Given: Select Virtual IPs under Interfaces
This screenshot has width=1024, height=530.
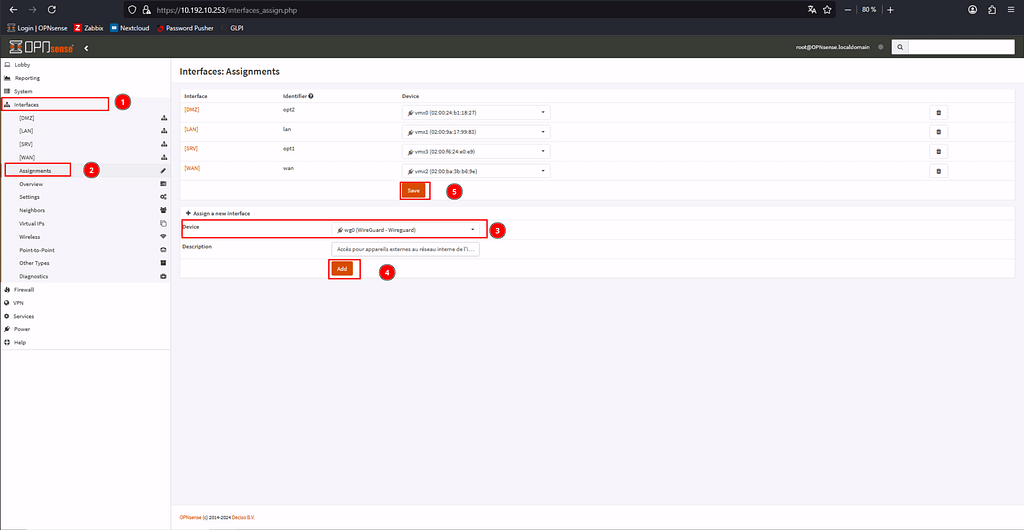Looking at the screenshot, I should (x=34, y=224).
